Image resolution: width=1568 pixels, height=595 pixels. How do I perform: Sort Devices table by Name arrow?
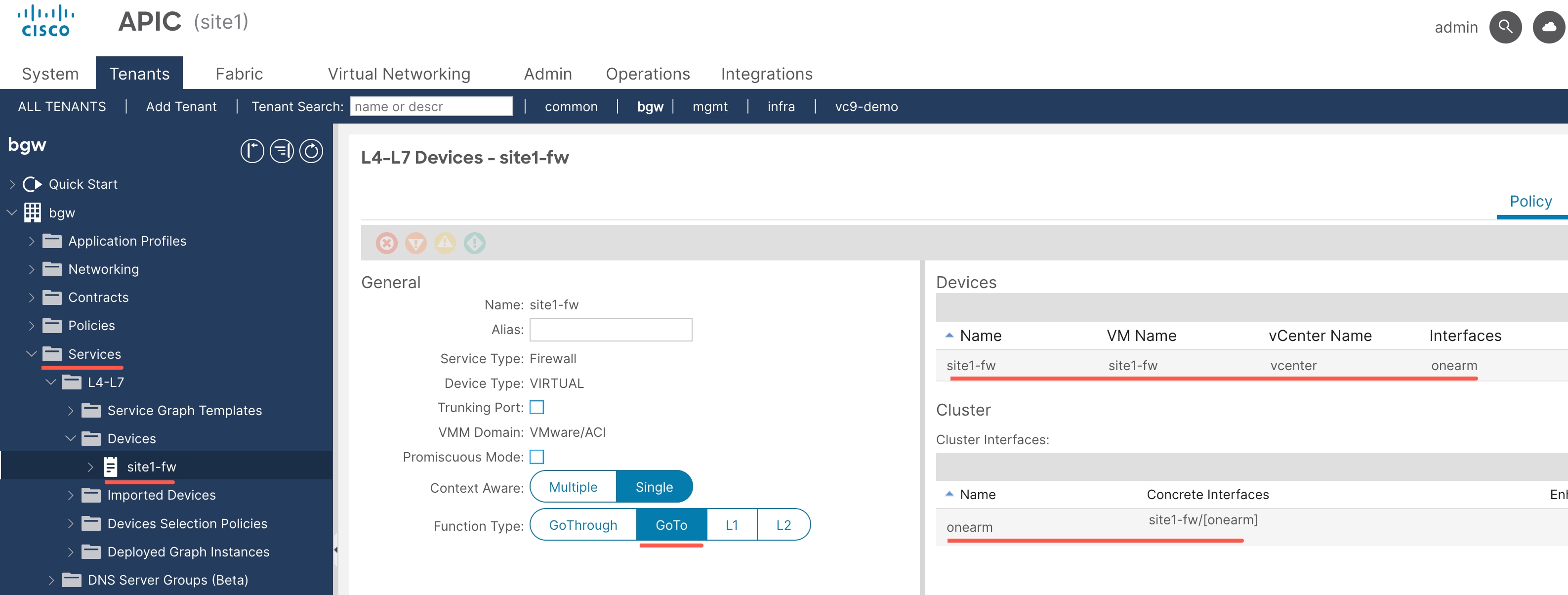(949, 336)
